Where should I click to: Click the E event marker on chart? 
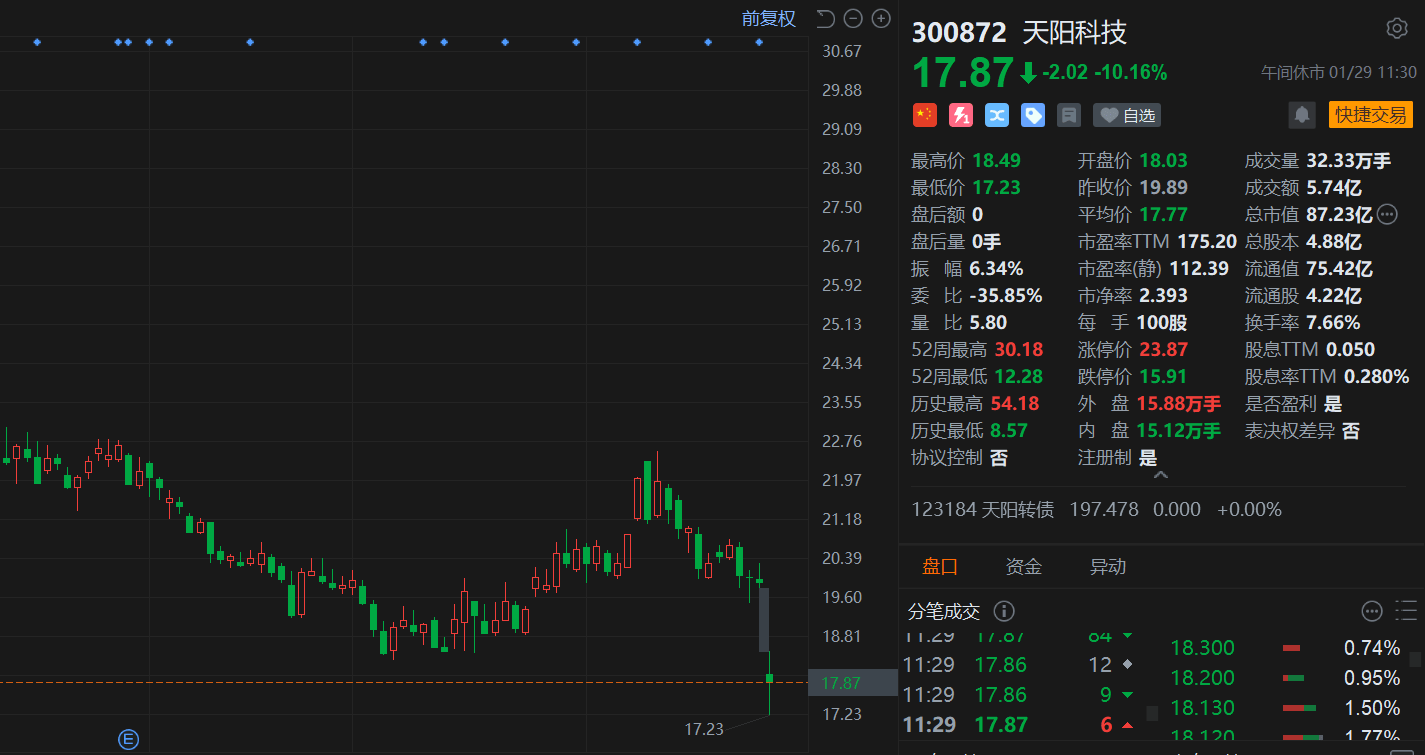point(128,739)
